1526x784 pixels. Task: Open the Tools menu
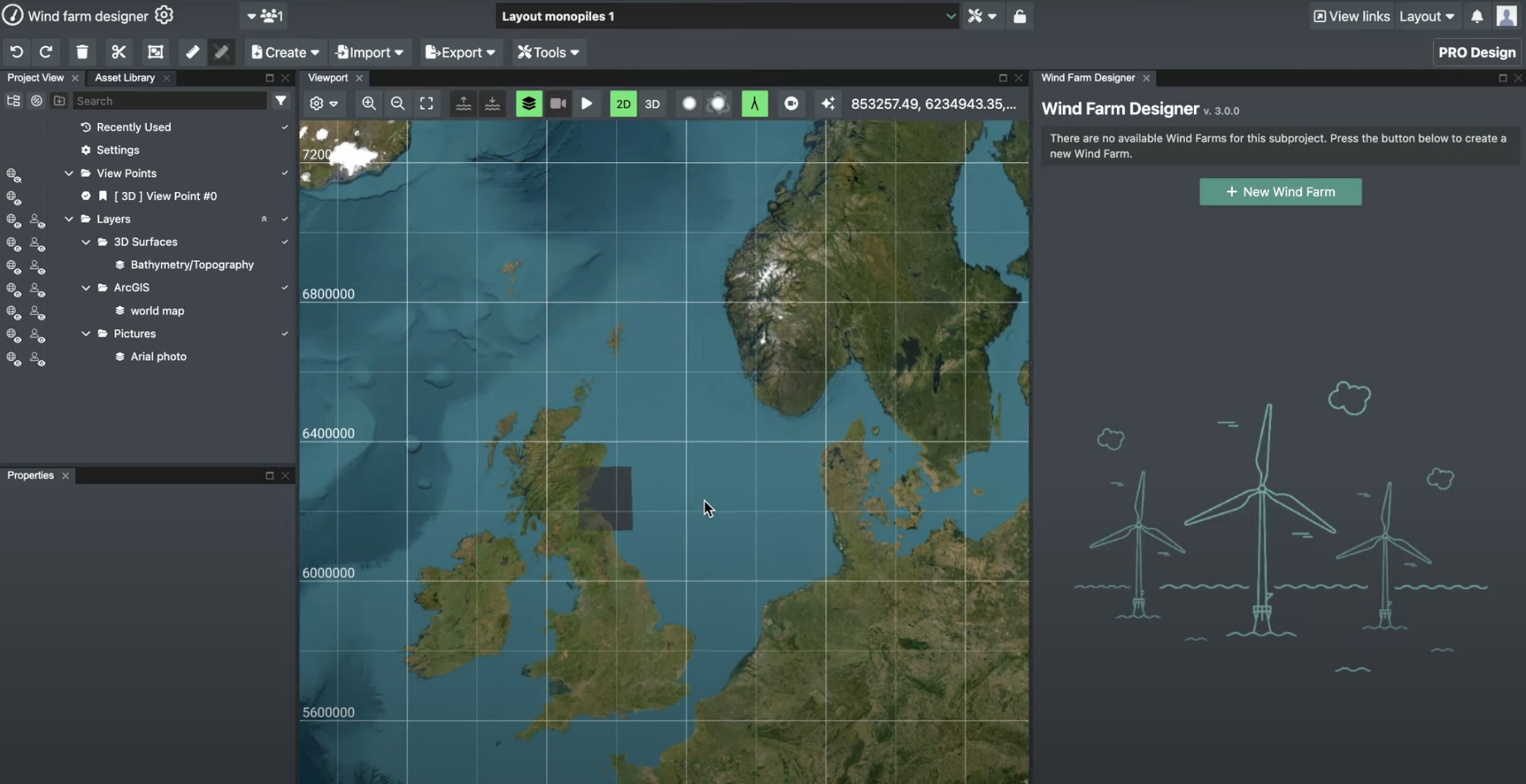tap(548, 52)
